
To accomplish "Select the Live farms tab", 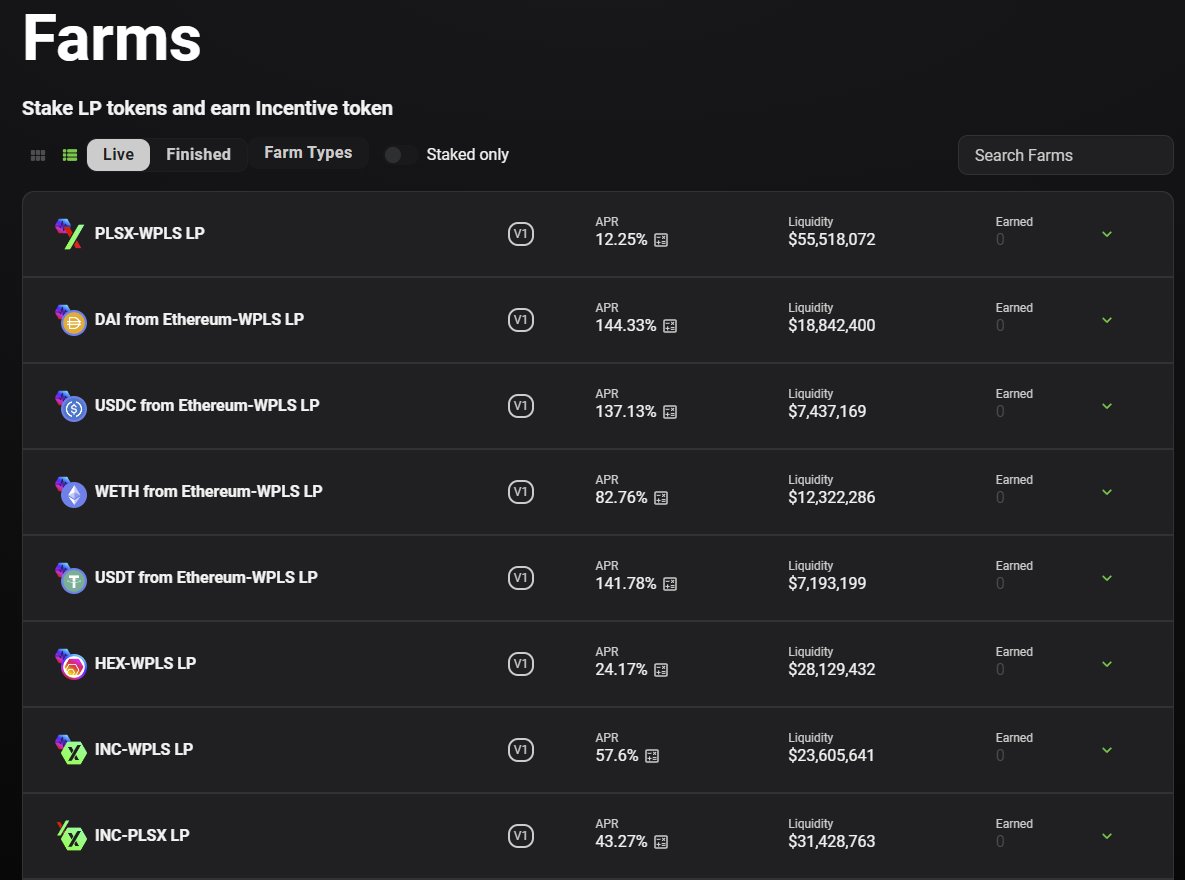I will click(x=119, y=155).
